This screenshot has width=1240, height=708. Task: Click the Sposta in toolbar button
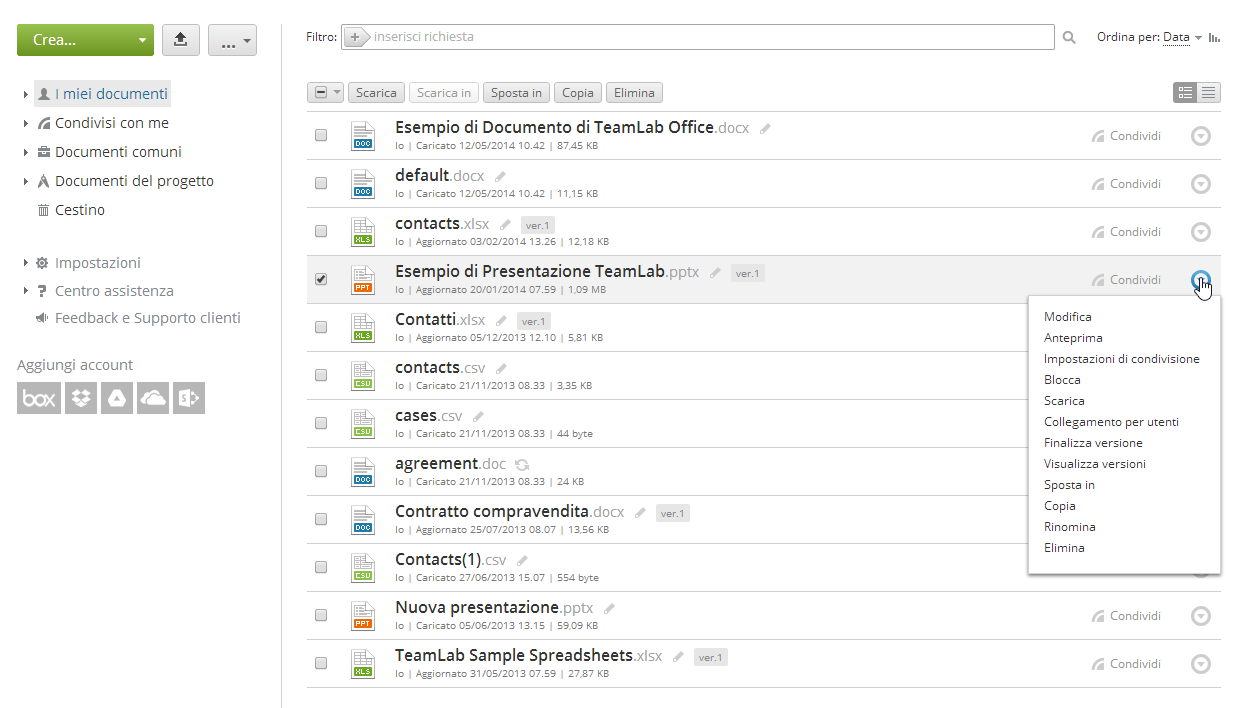[516, 93]
